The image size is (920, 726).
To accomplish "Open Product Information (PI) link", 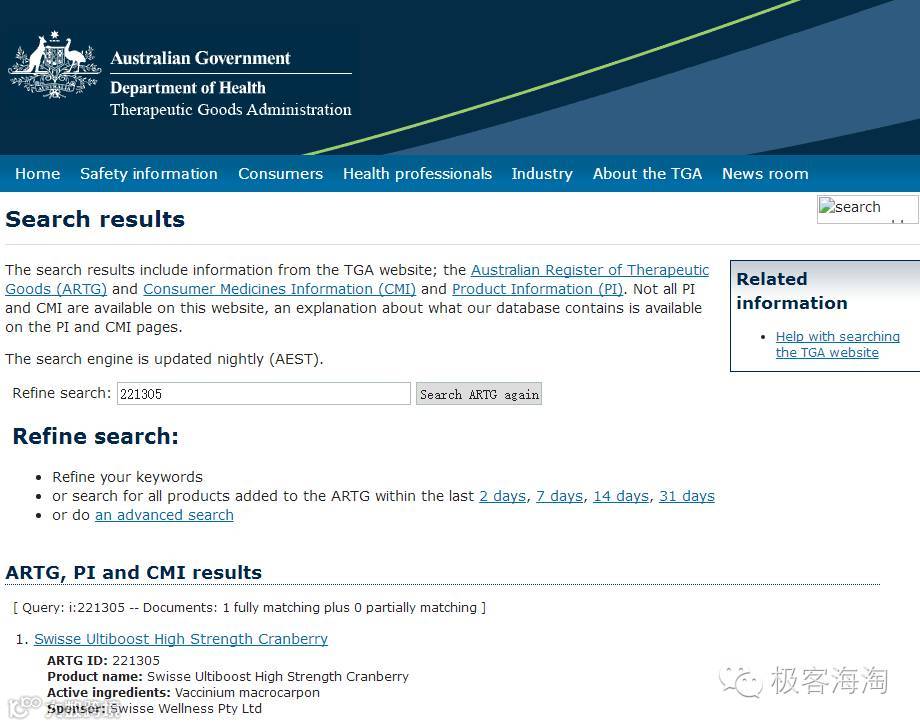I will (x=537, y=289).
